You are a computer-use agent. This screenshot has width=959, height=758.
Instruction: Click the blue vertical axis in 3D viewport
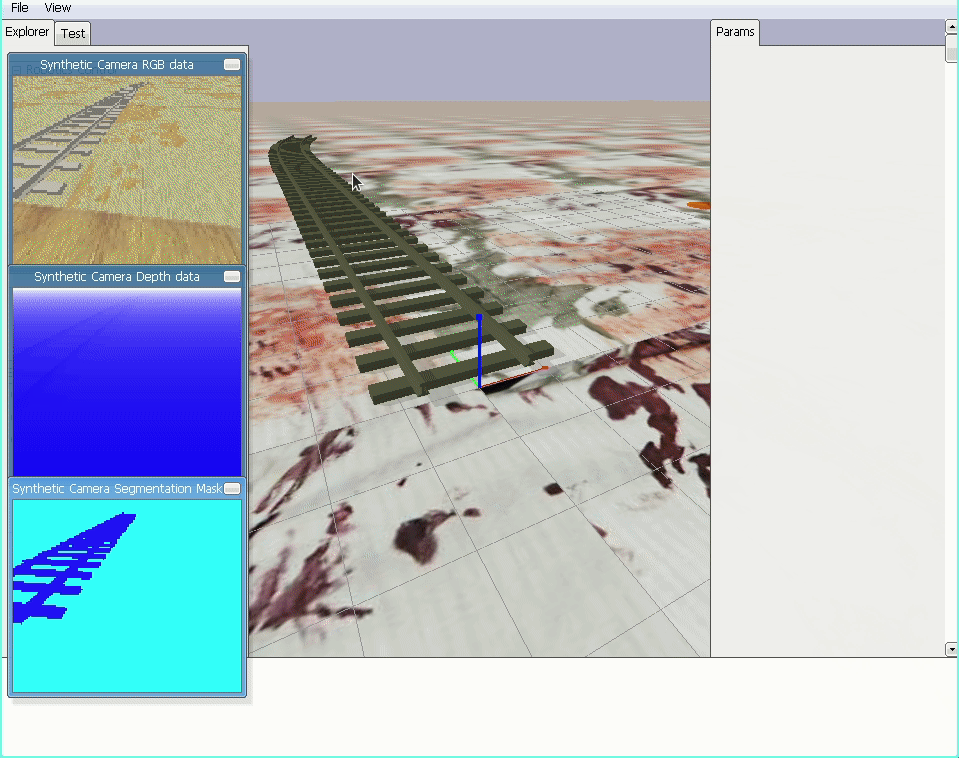[x=479, y=352]
